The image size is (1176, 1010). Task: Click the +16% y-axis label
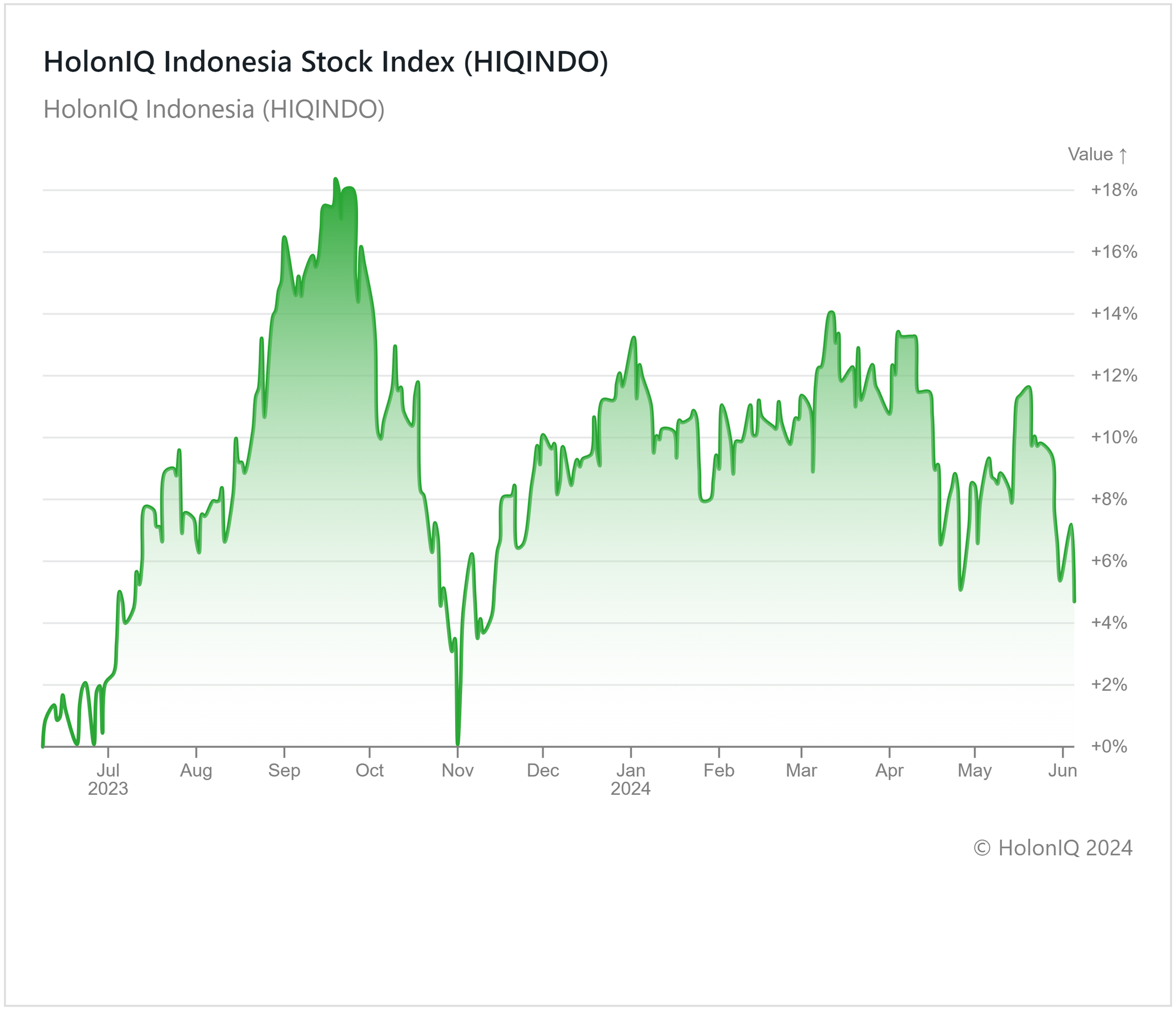pyautogui.click(x=1114, y=252)
